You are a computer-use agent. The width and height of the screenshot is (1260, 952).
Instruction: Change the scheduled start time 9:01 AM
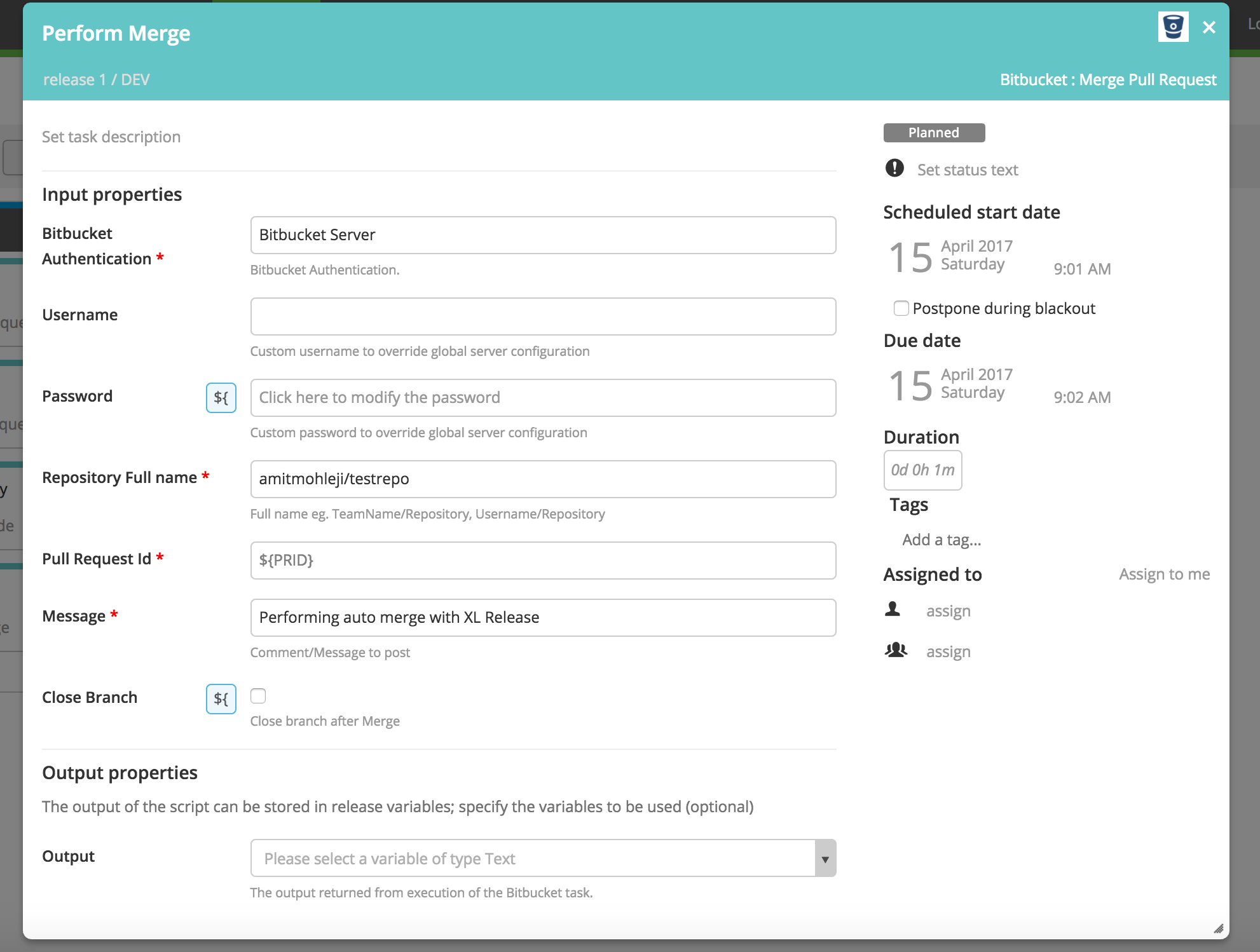[1082, 269]
